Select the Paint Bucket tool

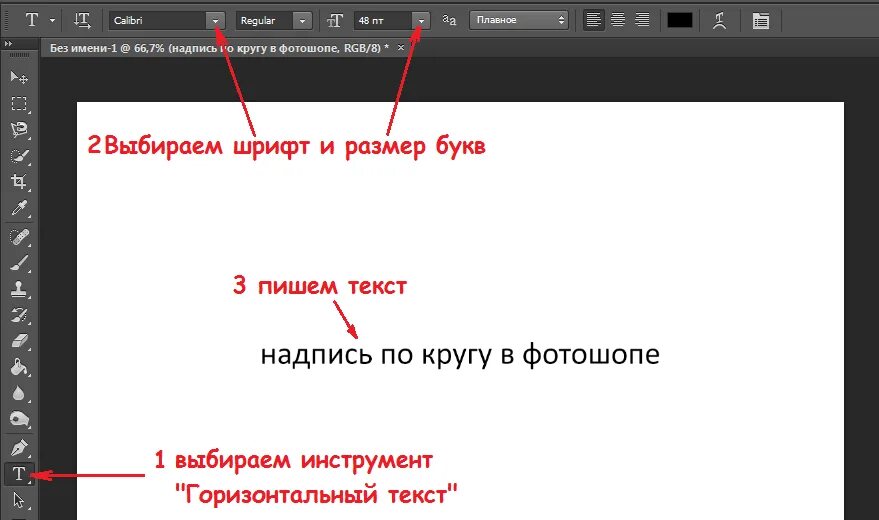(19, 367)
